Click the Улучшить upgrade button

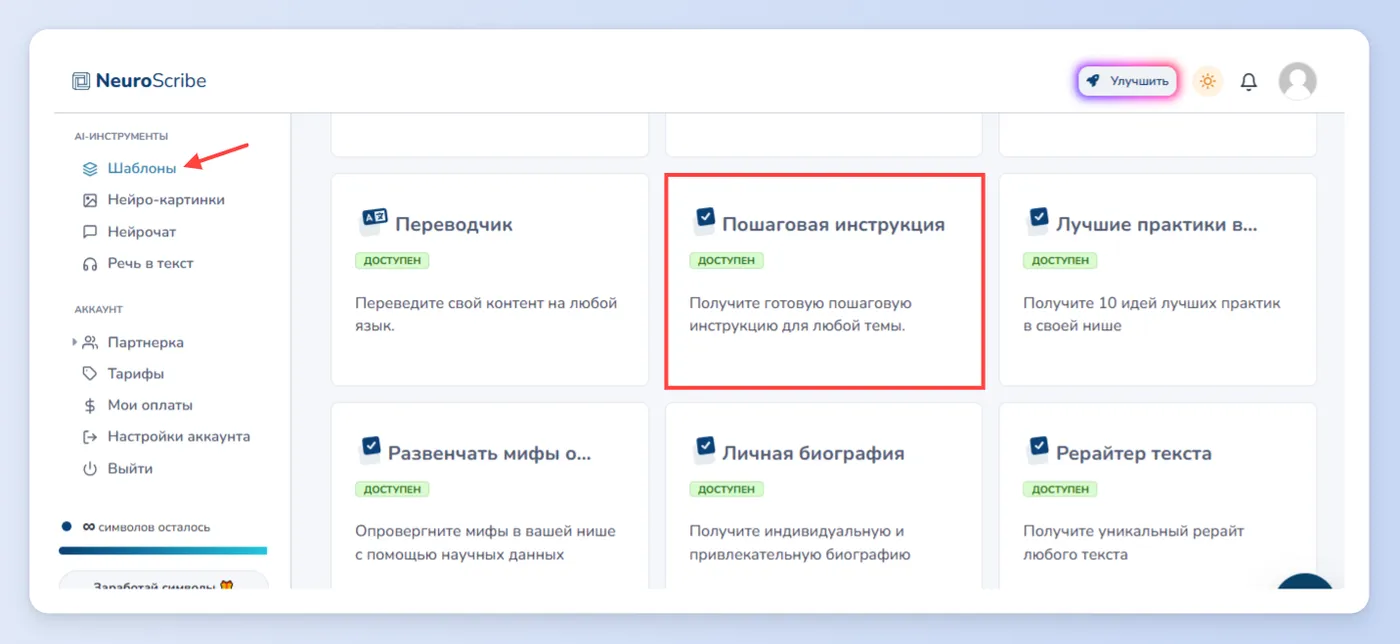[1128, 81]
